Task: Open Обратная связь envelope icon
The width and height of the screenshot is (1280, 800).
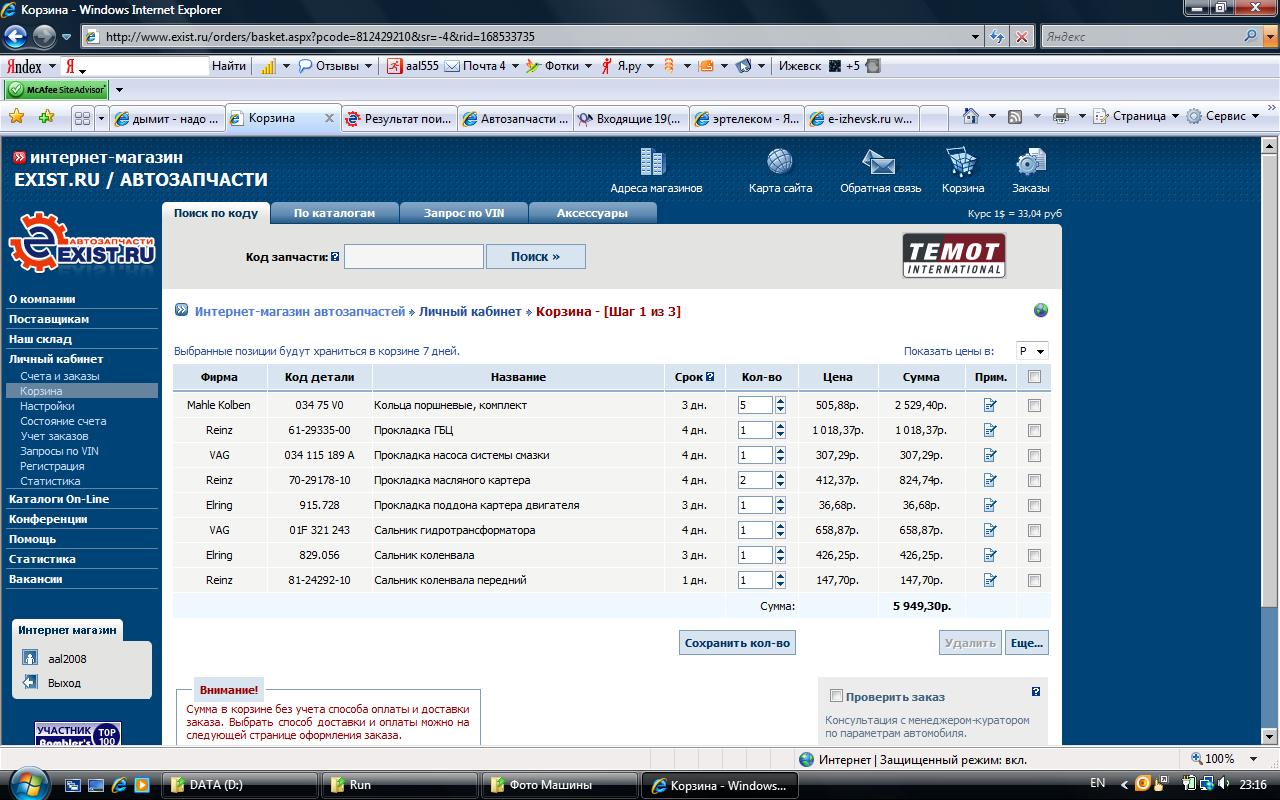Action: coord(879,162)
